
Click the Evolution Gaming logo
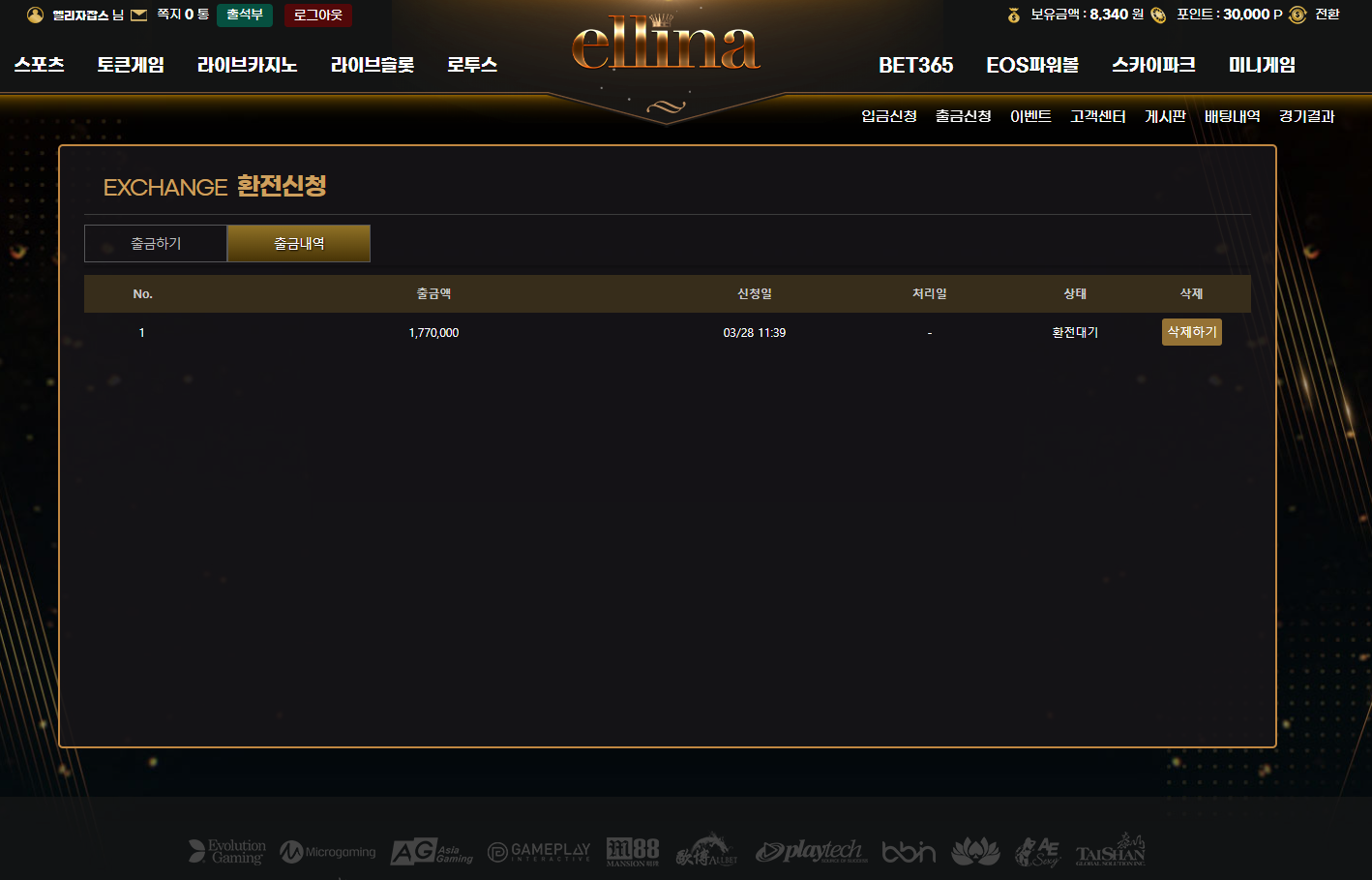pos(227,851)
